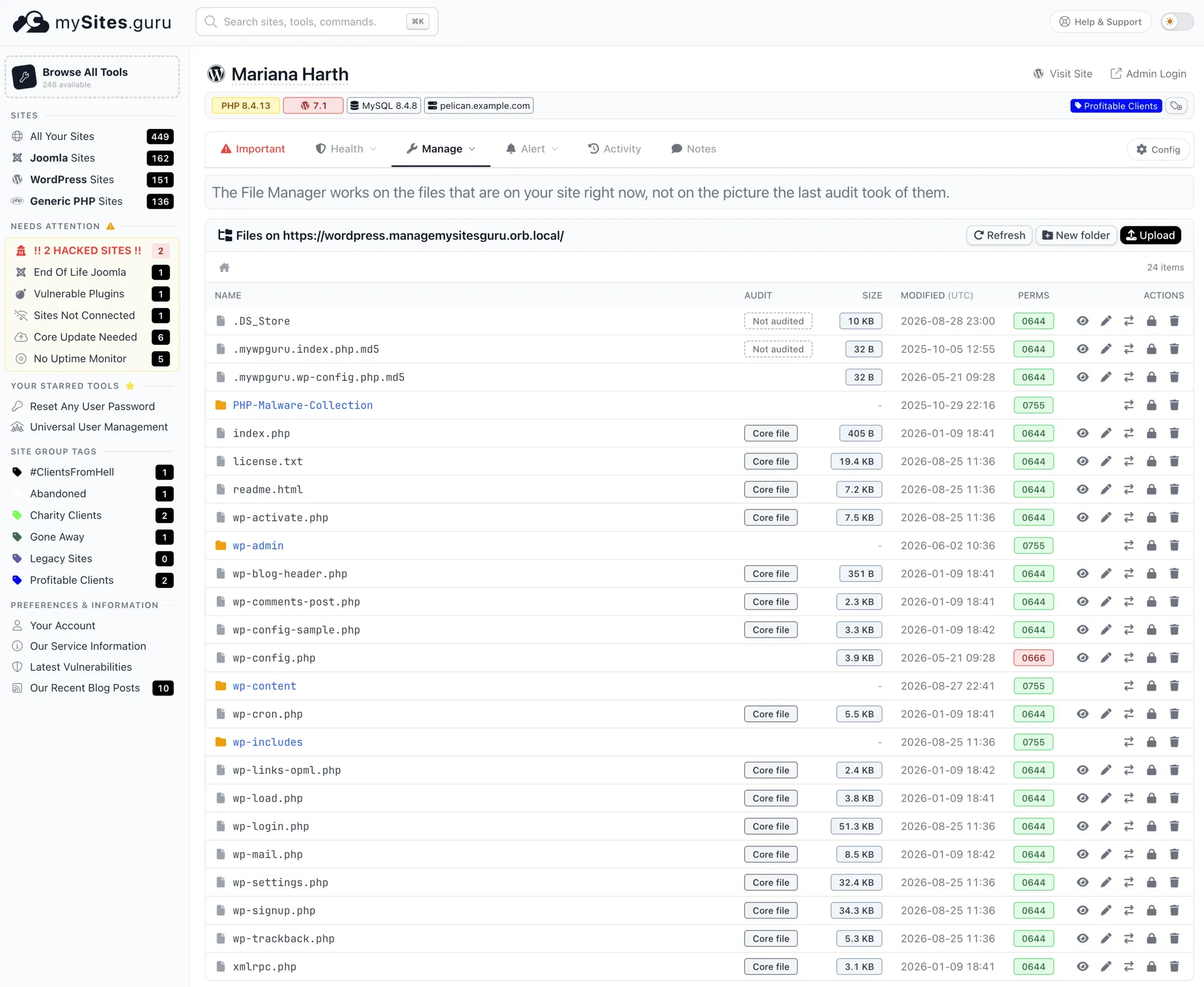View wp-login.php with the eye icon
The image size is (1204, 987).
(1083, 826)
